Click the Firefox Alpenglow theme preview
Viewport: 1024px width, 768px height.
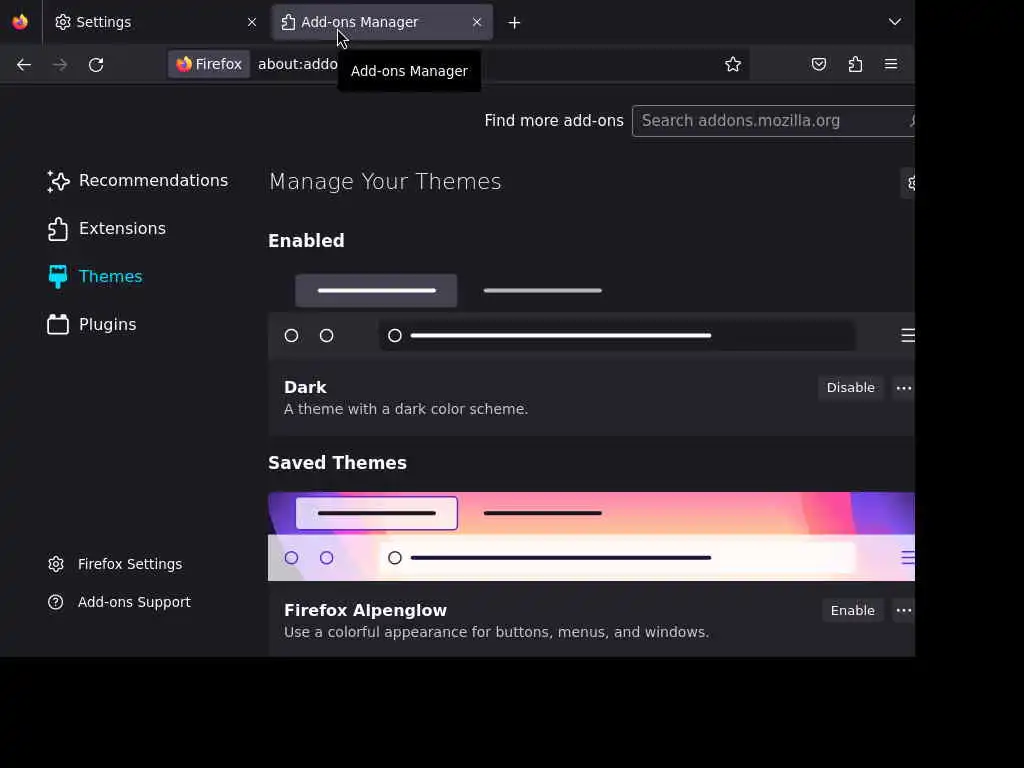tap(591, 536)
